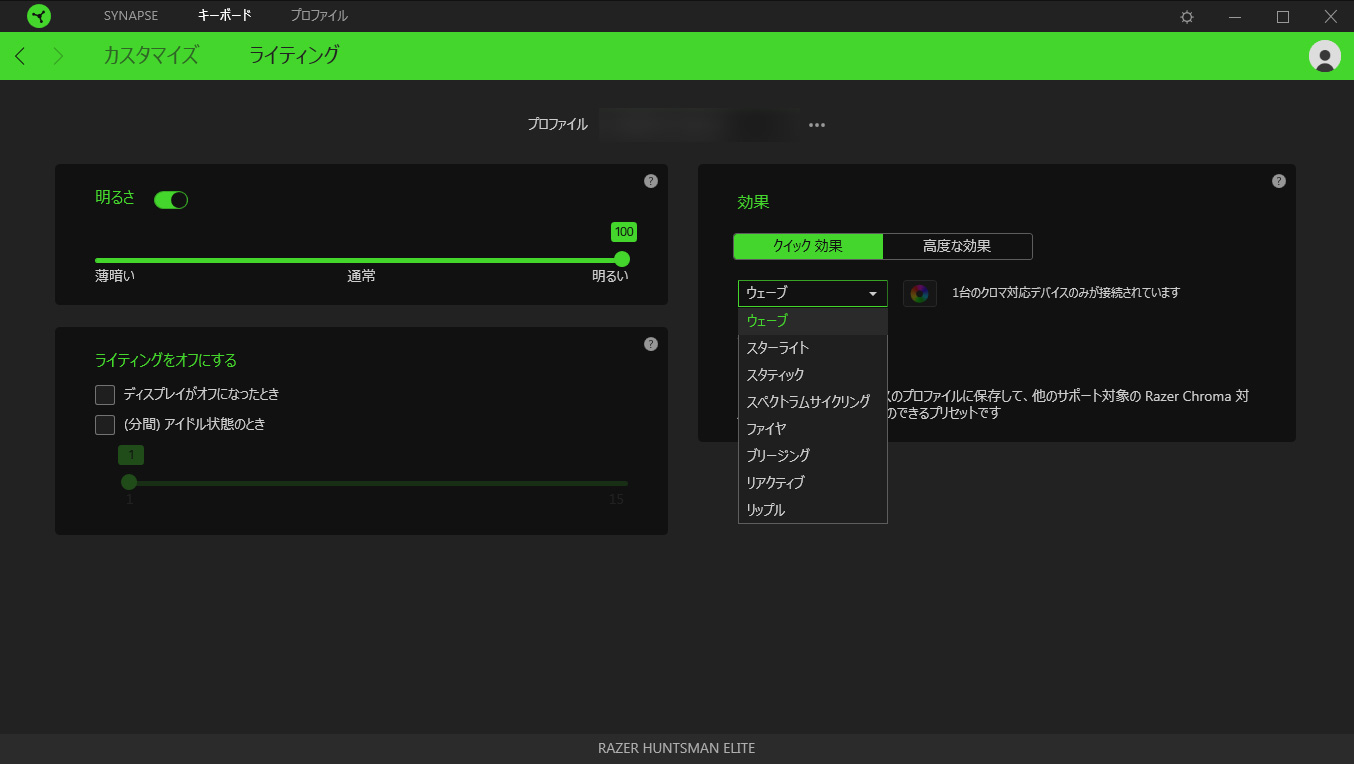The image size is (1354, 764).
Task: Select スペクトラムサイクリング effect option
Action: pyautogui.click(x=813, y=402)
